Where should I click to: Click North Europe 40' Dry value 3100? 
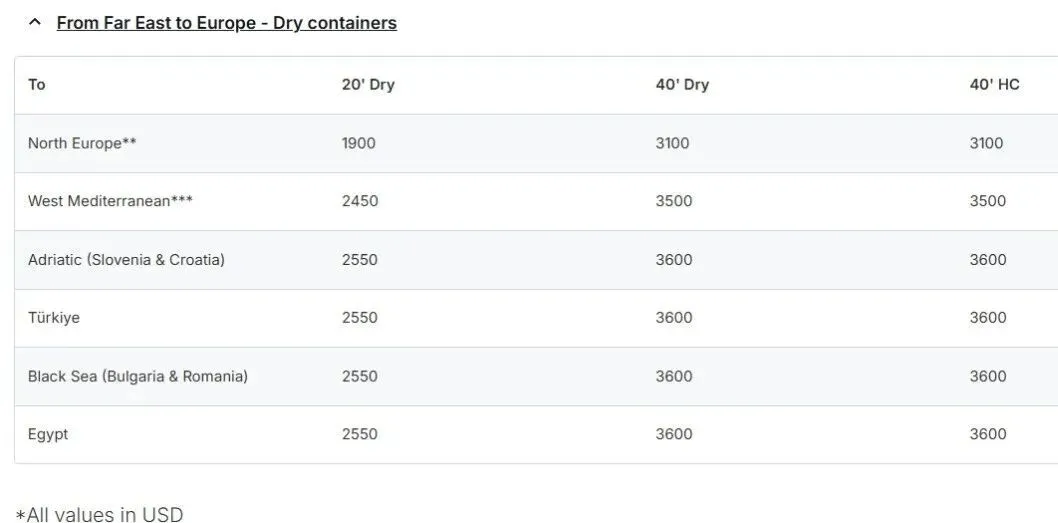pyautogui.click(x=673, y=143)
